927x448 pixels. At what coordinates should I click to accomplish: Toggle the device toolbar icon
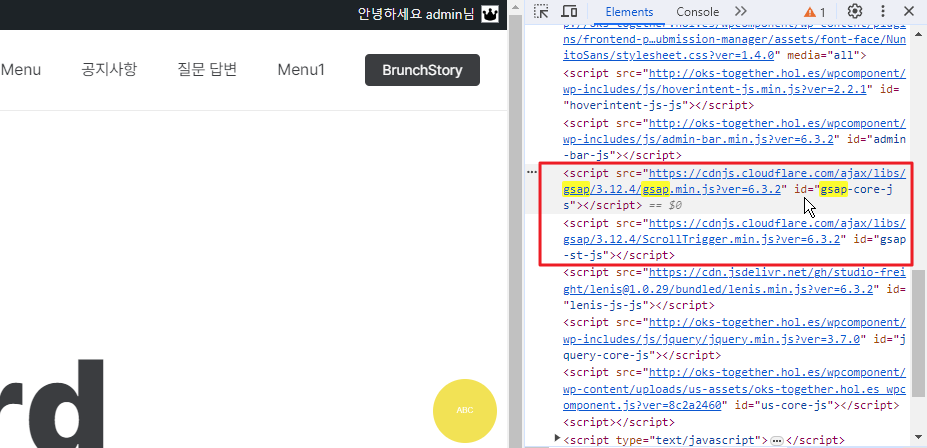pos(569,12)
